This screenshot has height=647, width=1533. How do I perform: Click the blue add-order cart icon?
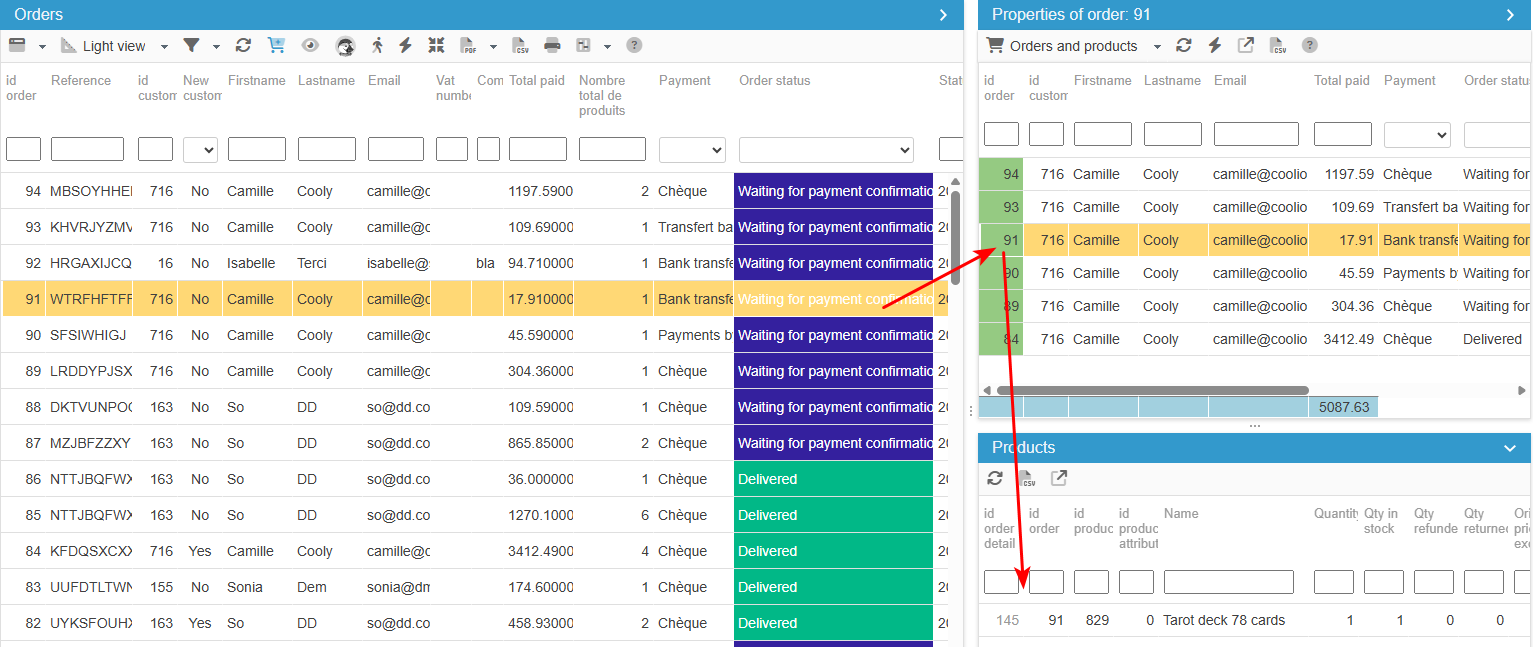tap(276, 45)
